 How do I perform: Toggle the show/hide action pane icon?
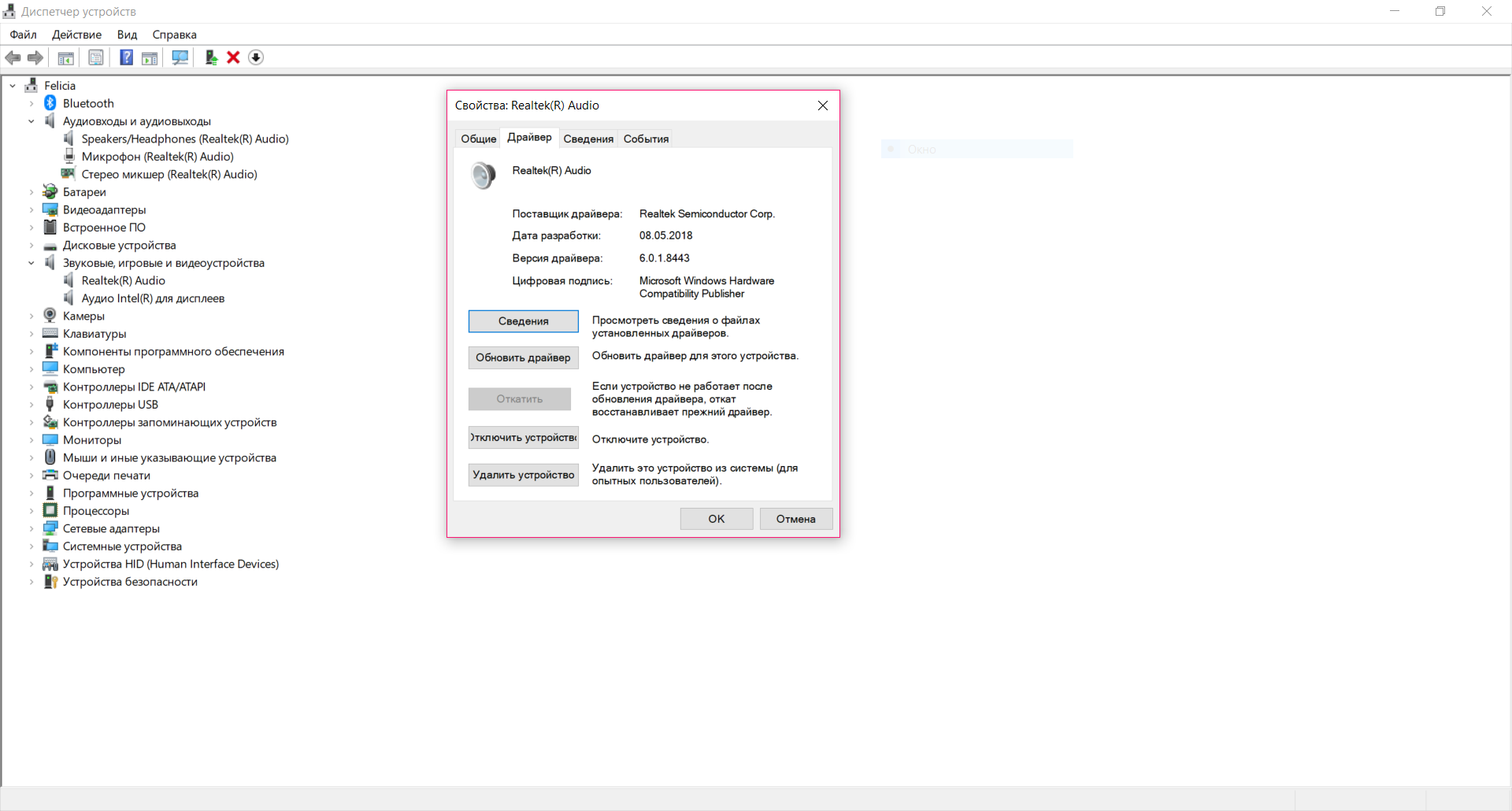150,57
